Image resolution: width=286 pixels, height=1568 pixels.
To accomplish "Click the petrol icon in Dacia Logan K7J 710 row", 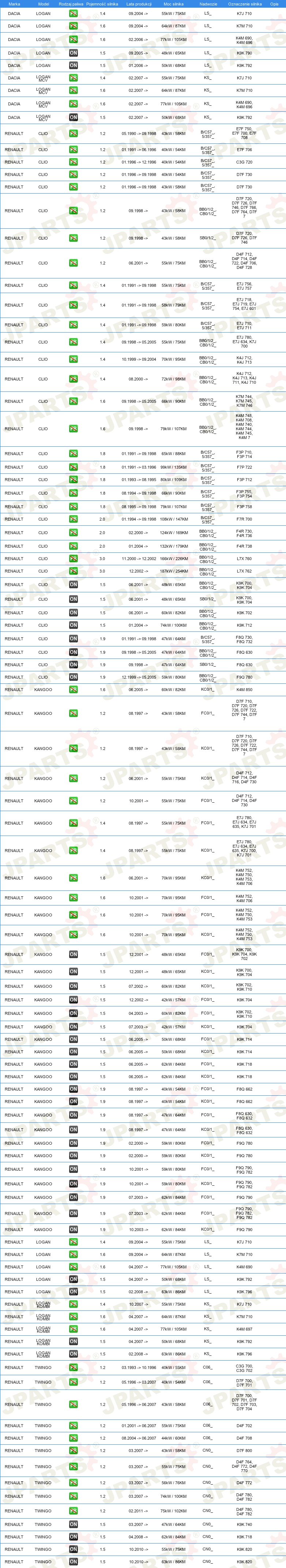I will [73, 14].
